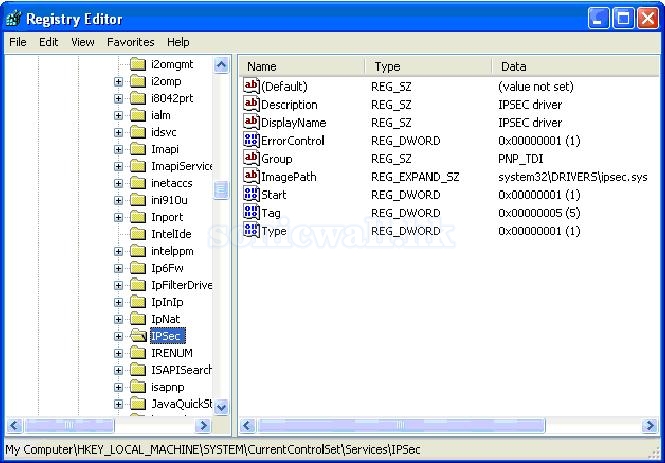This screenshot has height=463, width=665.
Task: Click the string icon beside (Default)
Action: tap(251, 86)
